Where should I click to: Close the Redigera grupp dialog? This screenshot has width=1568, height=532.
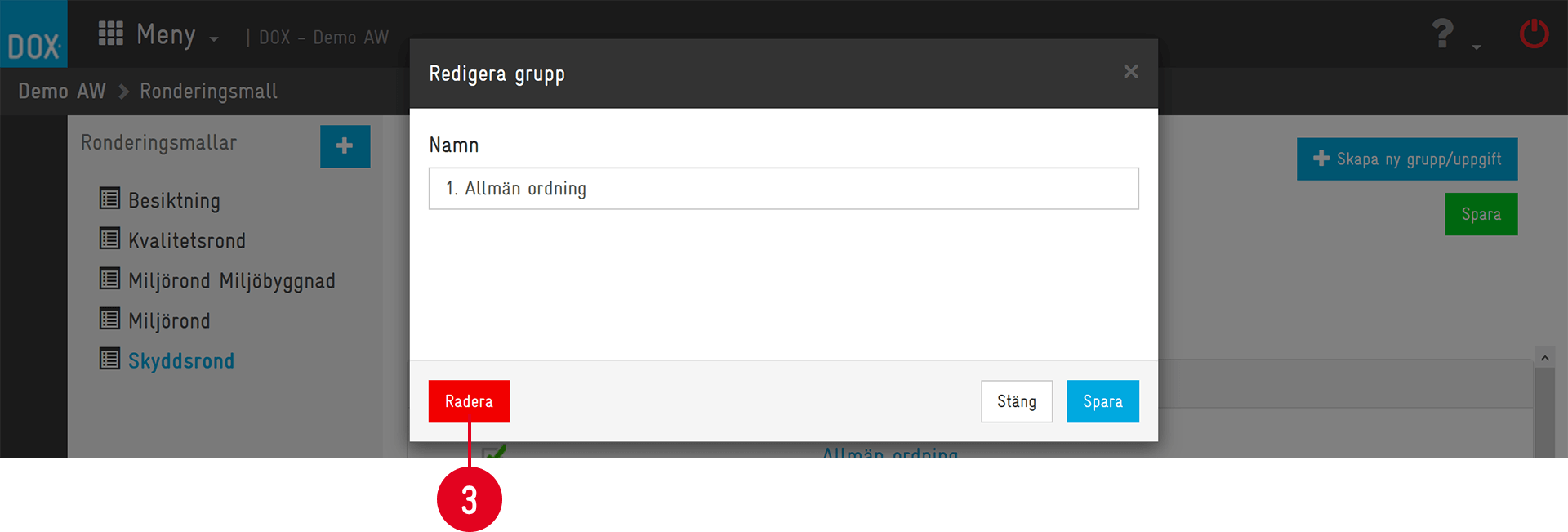pyautogui.click(x=1131, y=72)
